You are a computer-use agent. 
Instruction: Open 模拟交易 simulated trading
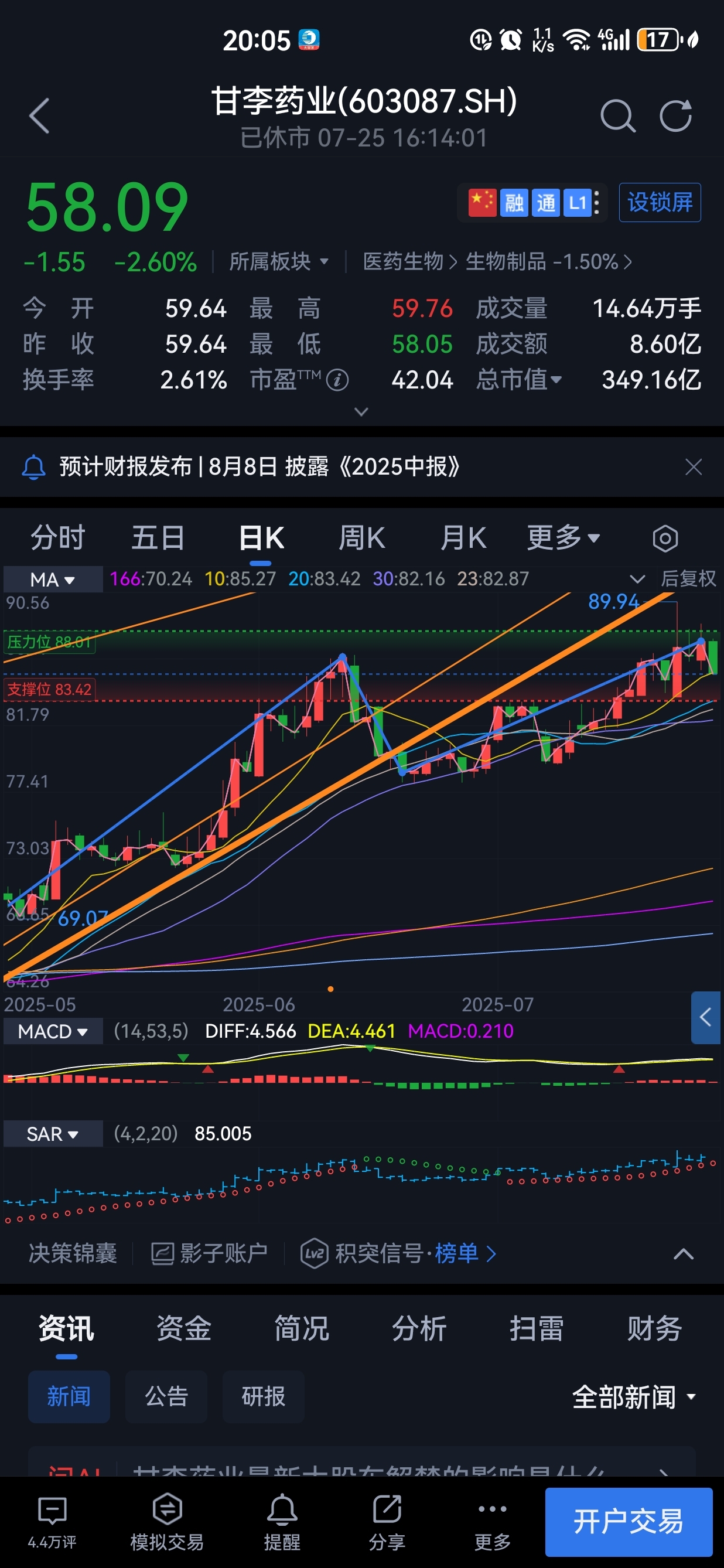pos(167,1522)
